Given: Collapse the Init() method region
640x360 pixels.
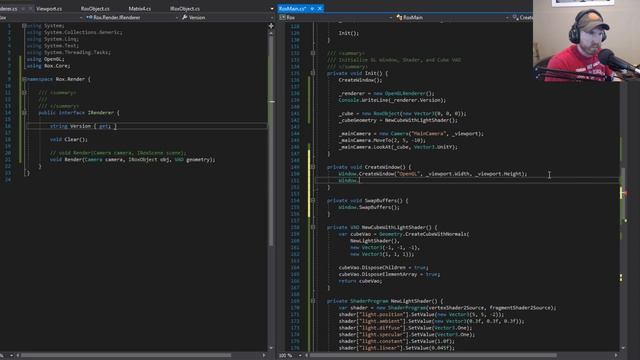Looking at the screenshot, I should point(313,73).
